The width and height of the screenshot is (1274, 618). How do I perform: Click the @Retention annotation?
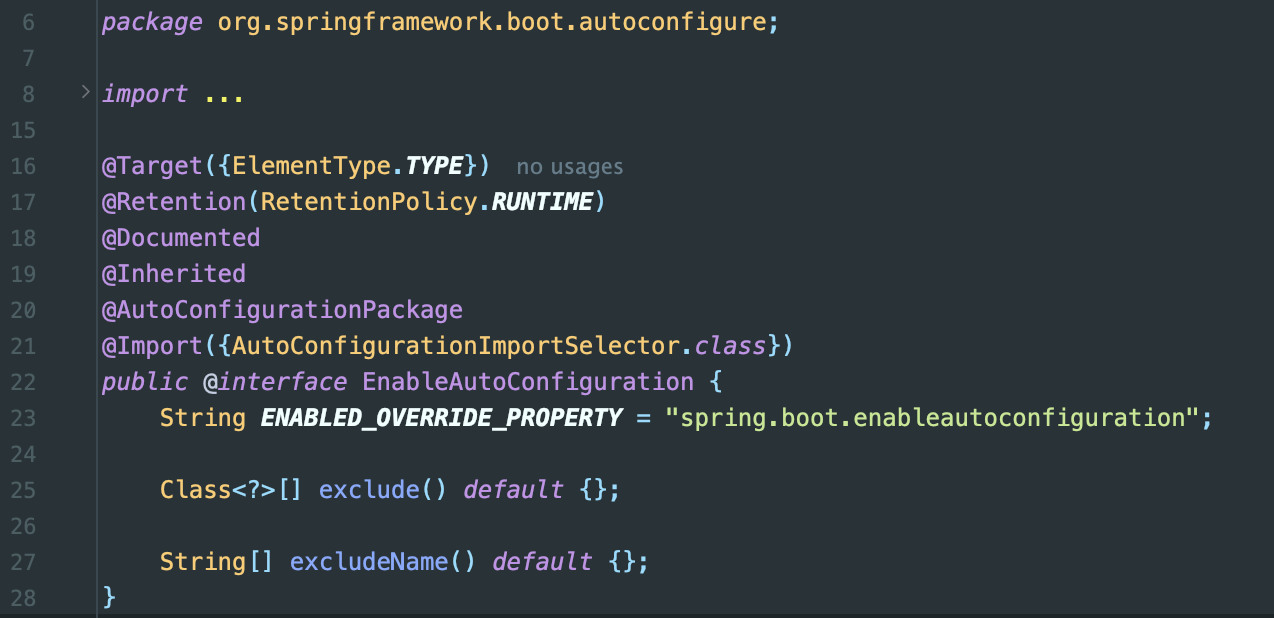173,202
